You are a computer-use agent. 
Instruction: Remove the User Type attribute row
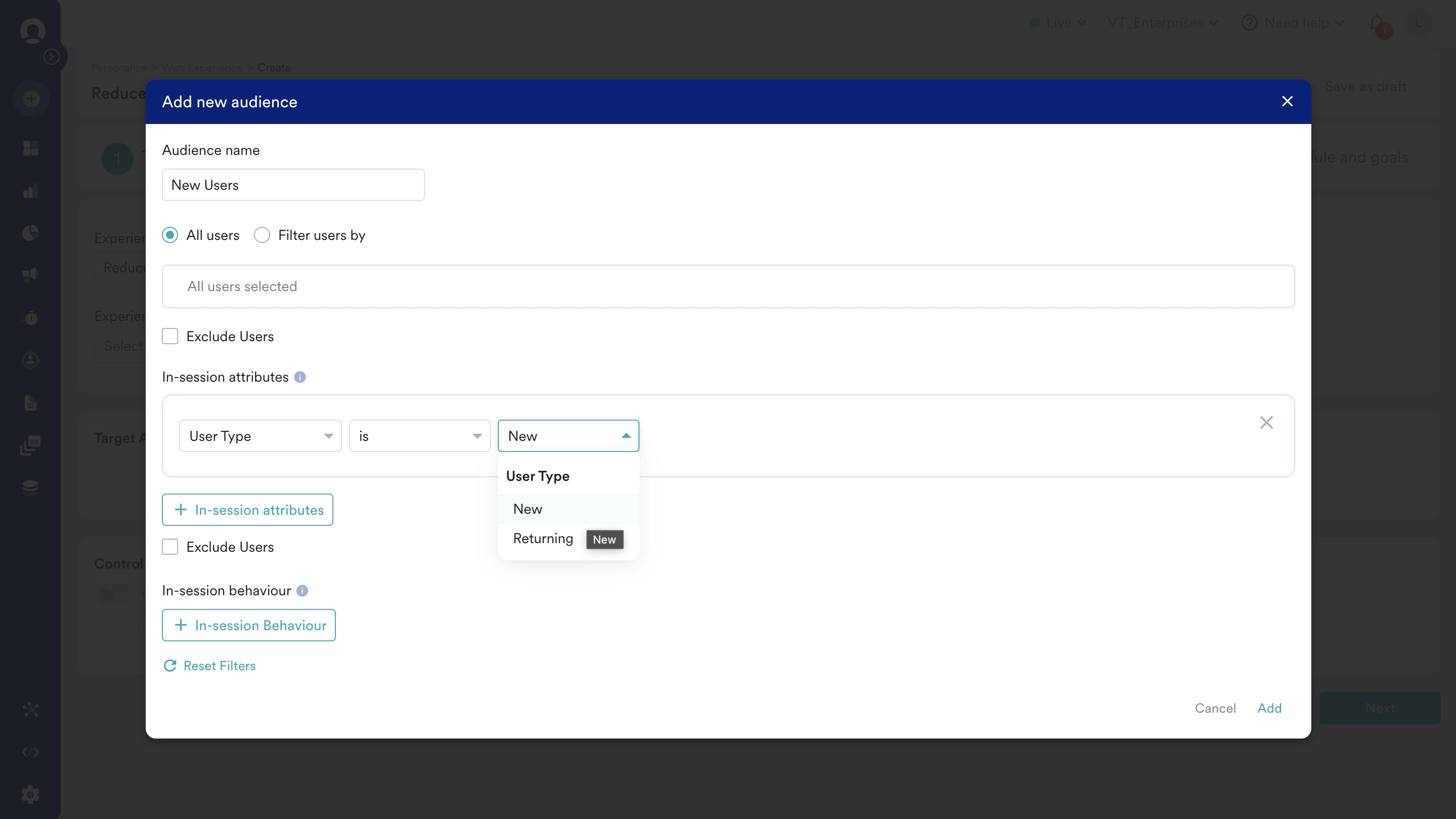1266,423
